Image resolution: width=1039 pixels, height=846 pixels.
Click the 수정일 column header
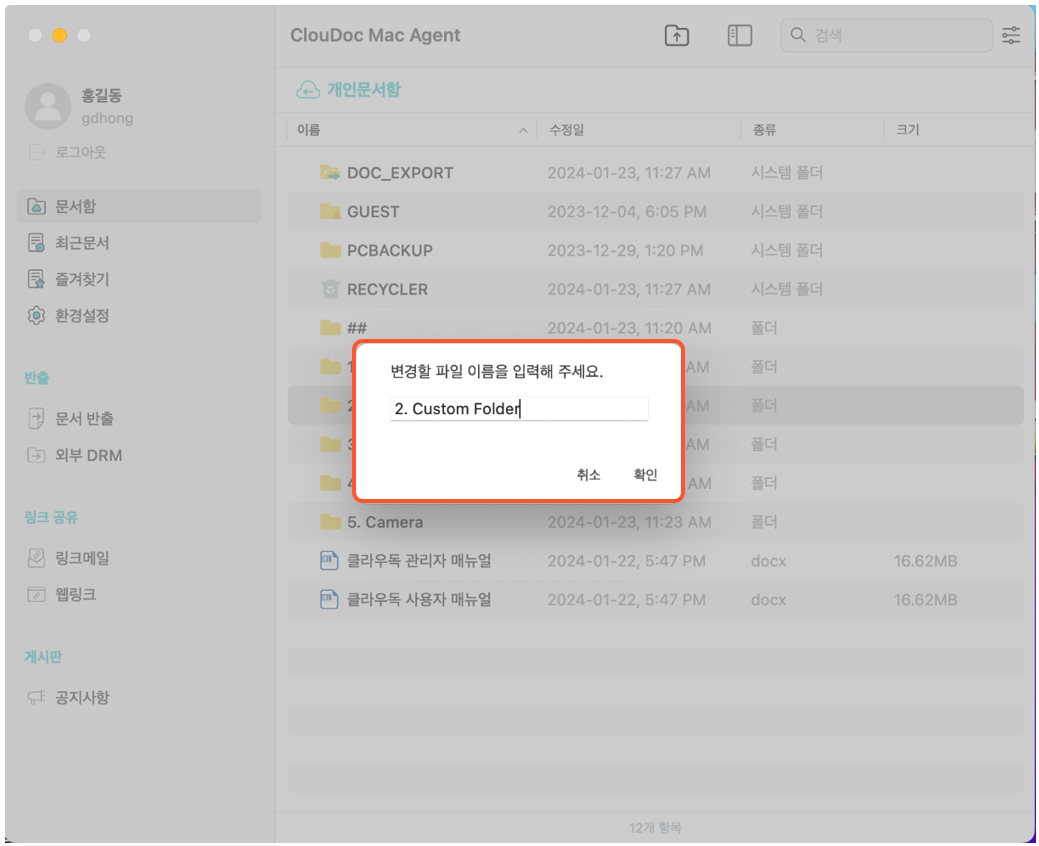point(567,130)
